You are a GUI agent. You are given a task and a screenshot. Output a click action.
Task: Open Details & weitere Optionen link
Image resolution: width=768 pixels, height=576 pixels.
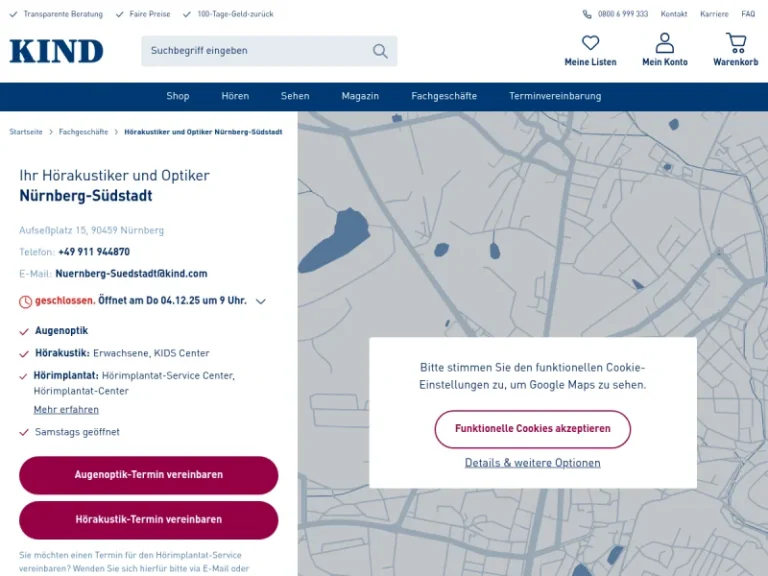click(x=532, y=463)
